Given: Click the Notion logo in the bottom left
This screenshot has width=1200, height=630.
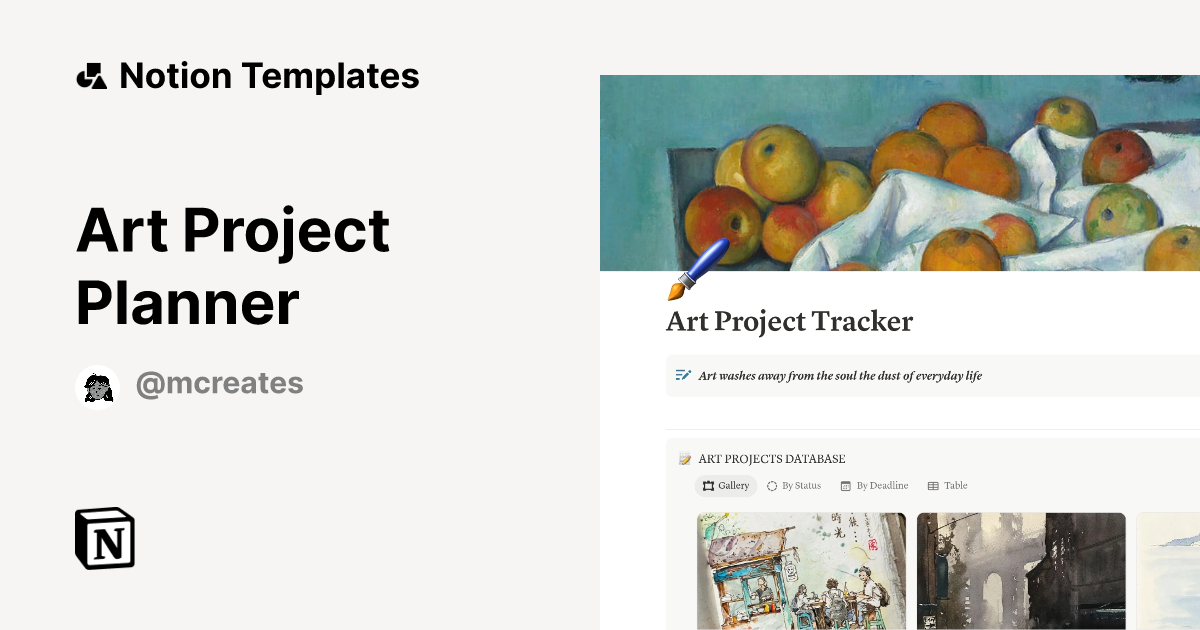Looking at the screenshot, I should point(103,538).
